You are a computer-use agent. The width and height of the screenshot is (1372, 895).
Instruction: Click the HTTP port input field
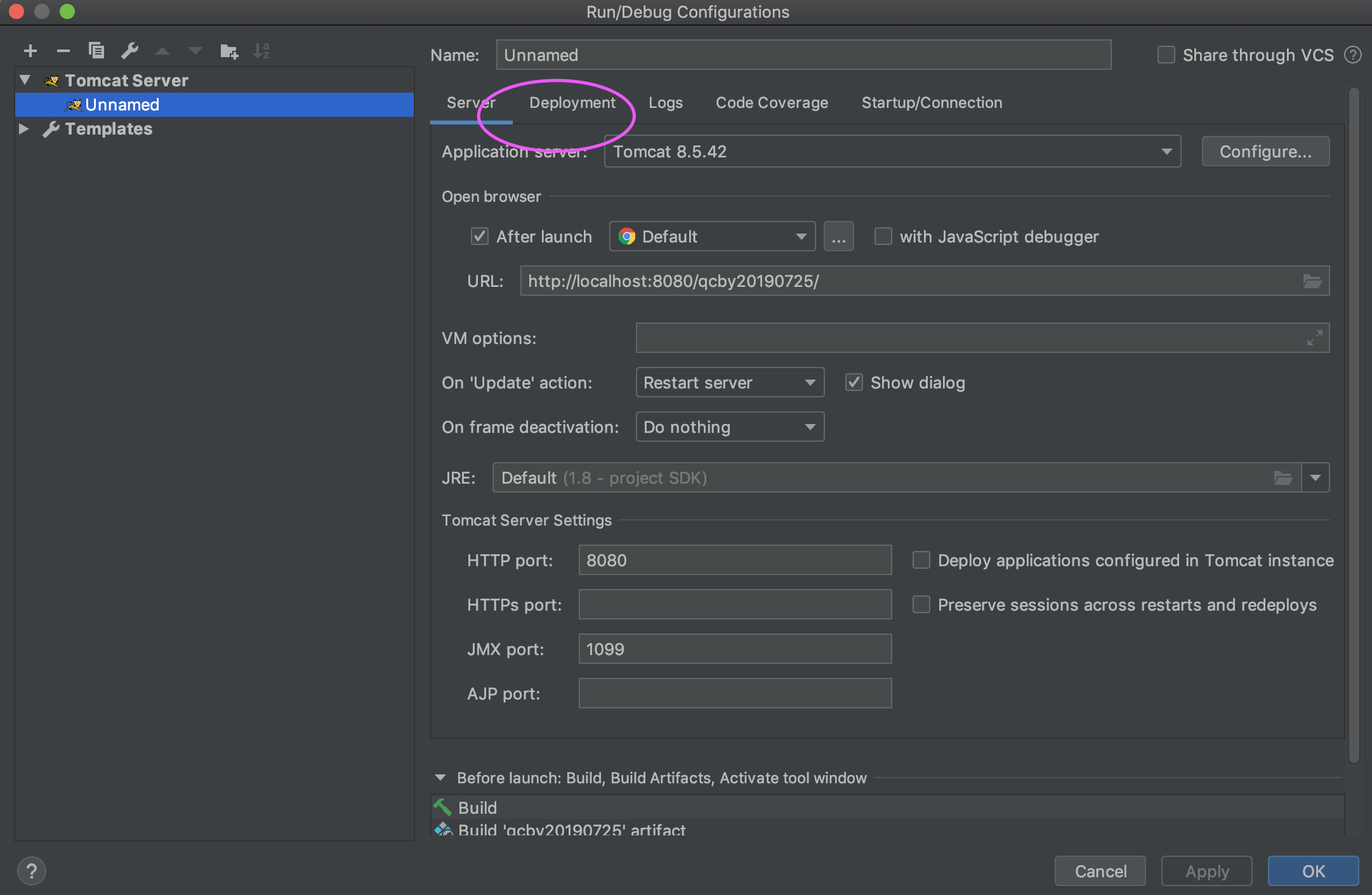735,560
